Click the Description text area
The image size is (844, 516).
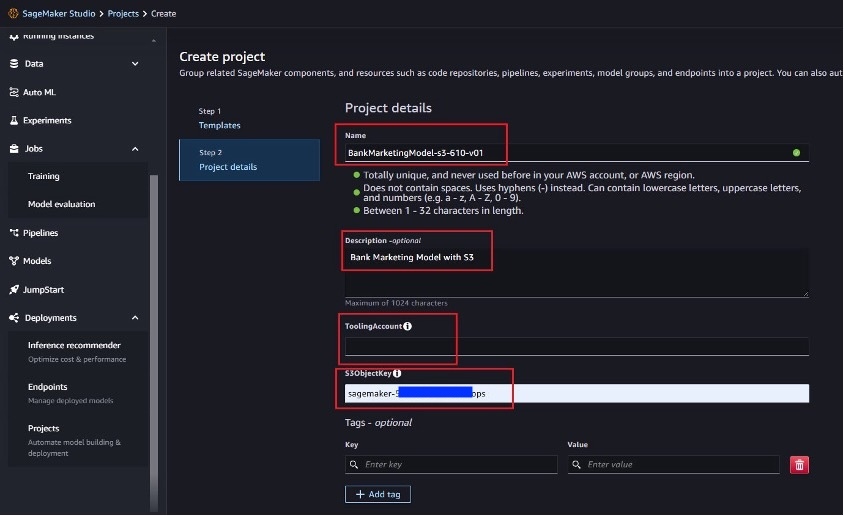[x=576, y=272]
